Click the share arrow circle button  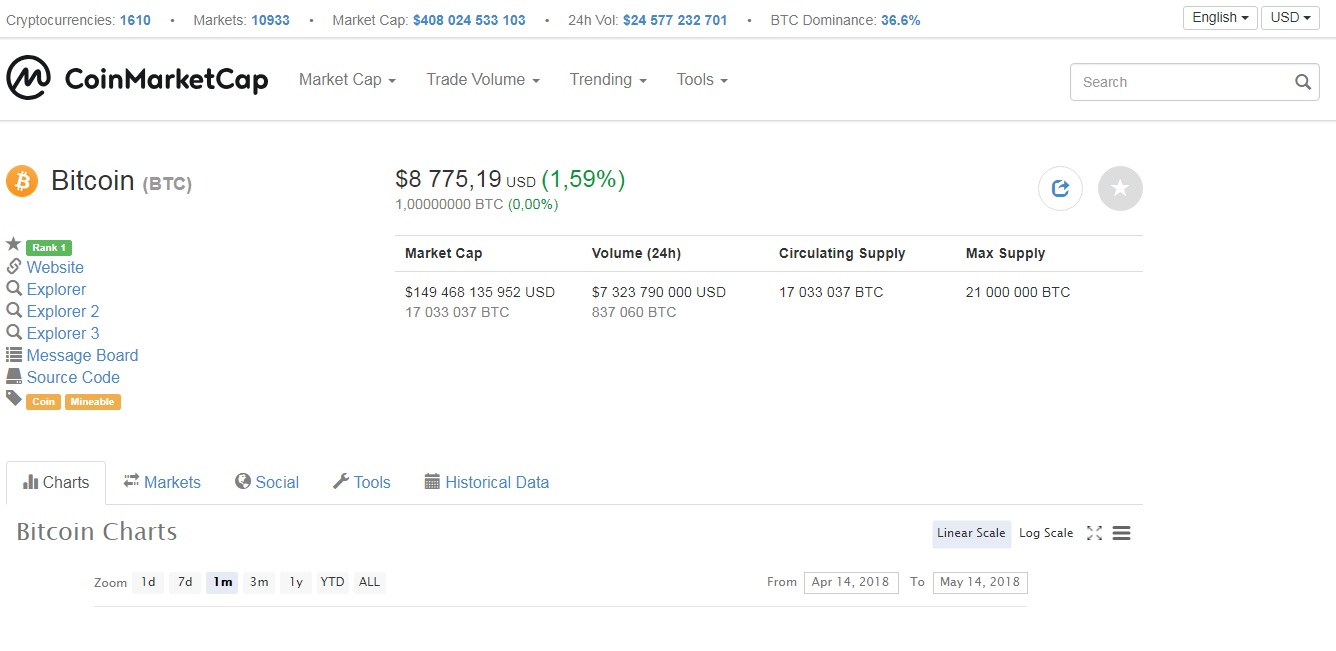point(1060,188)
